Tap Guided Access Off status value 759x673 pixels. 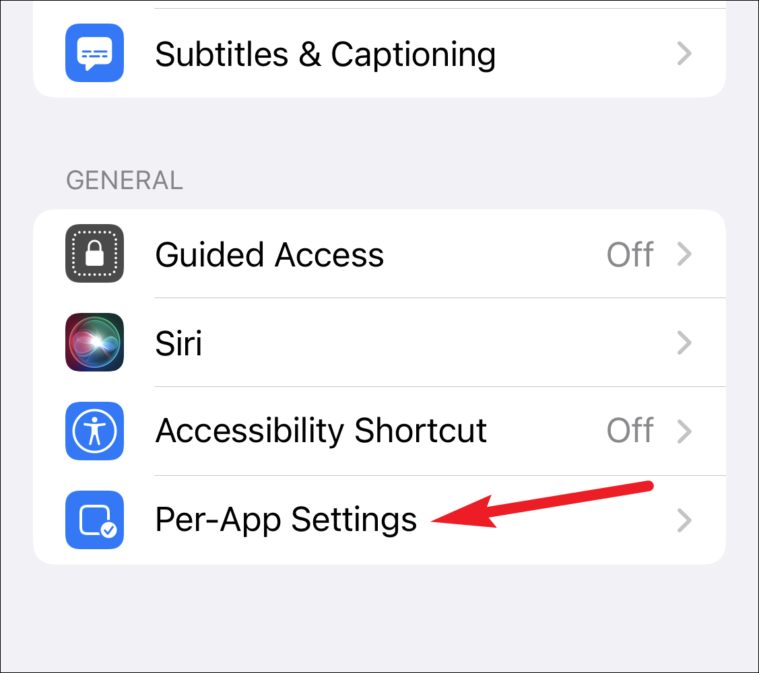pos(630,254)
